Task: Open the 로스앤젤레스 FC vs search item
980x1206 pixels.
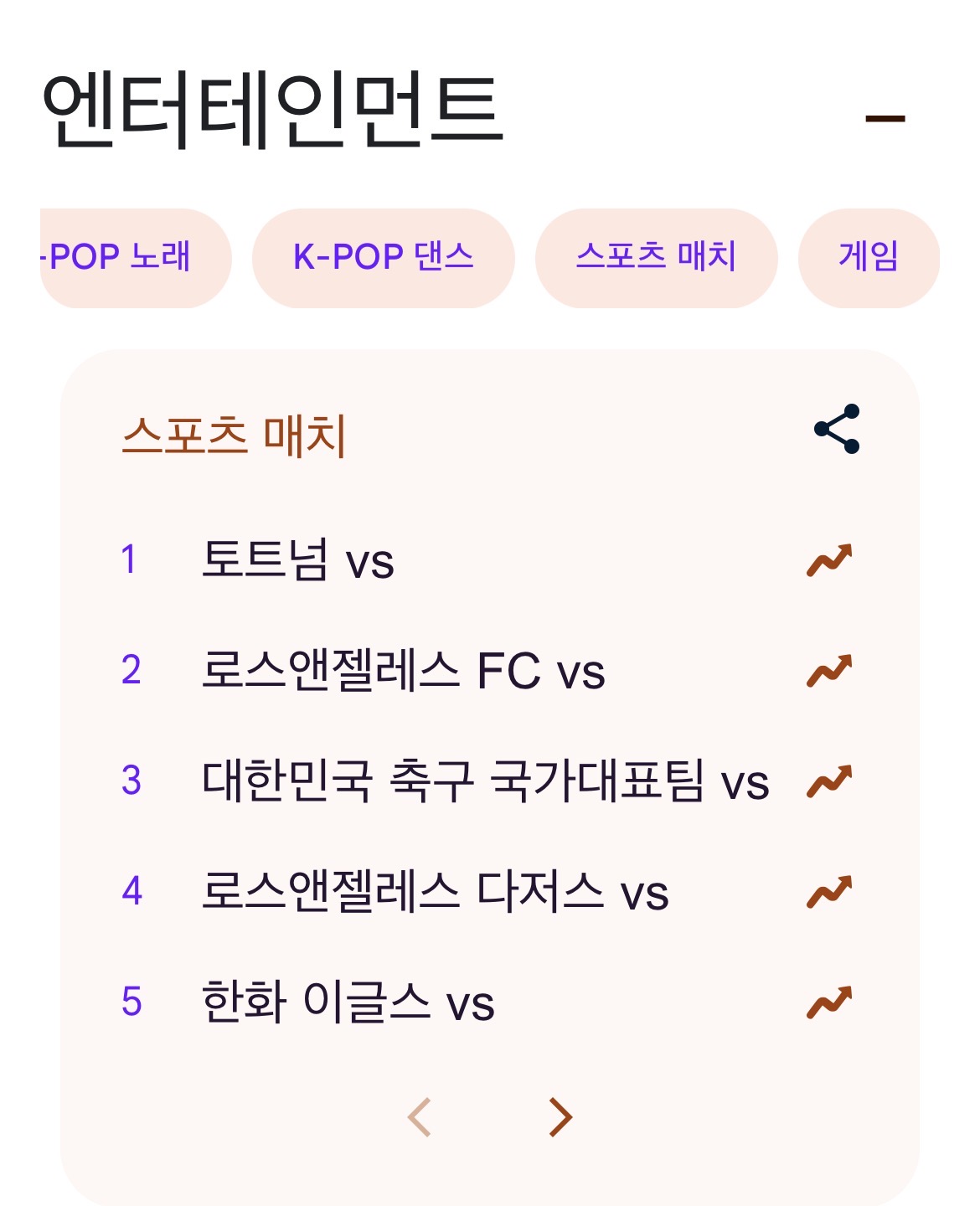Action: click(x=402, y=671)
